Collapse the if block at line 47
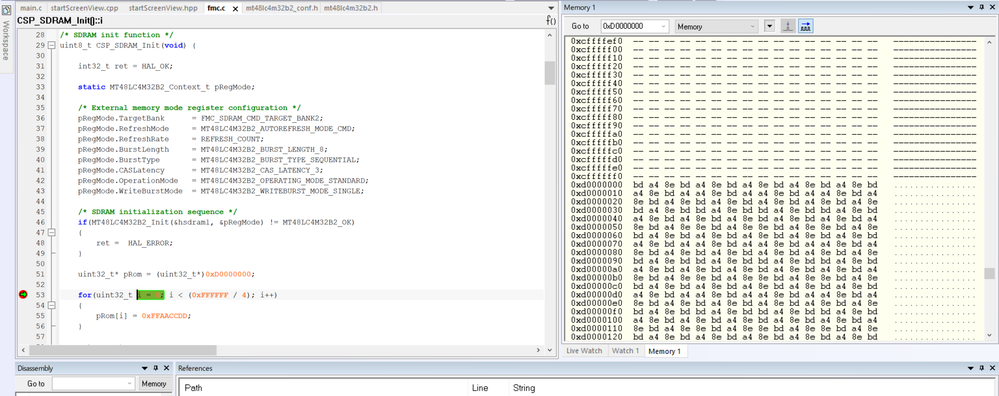The image size is (999, 396). [52, 232]
